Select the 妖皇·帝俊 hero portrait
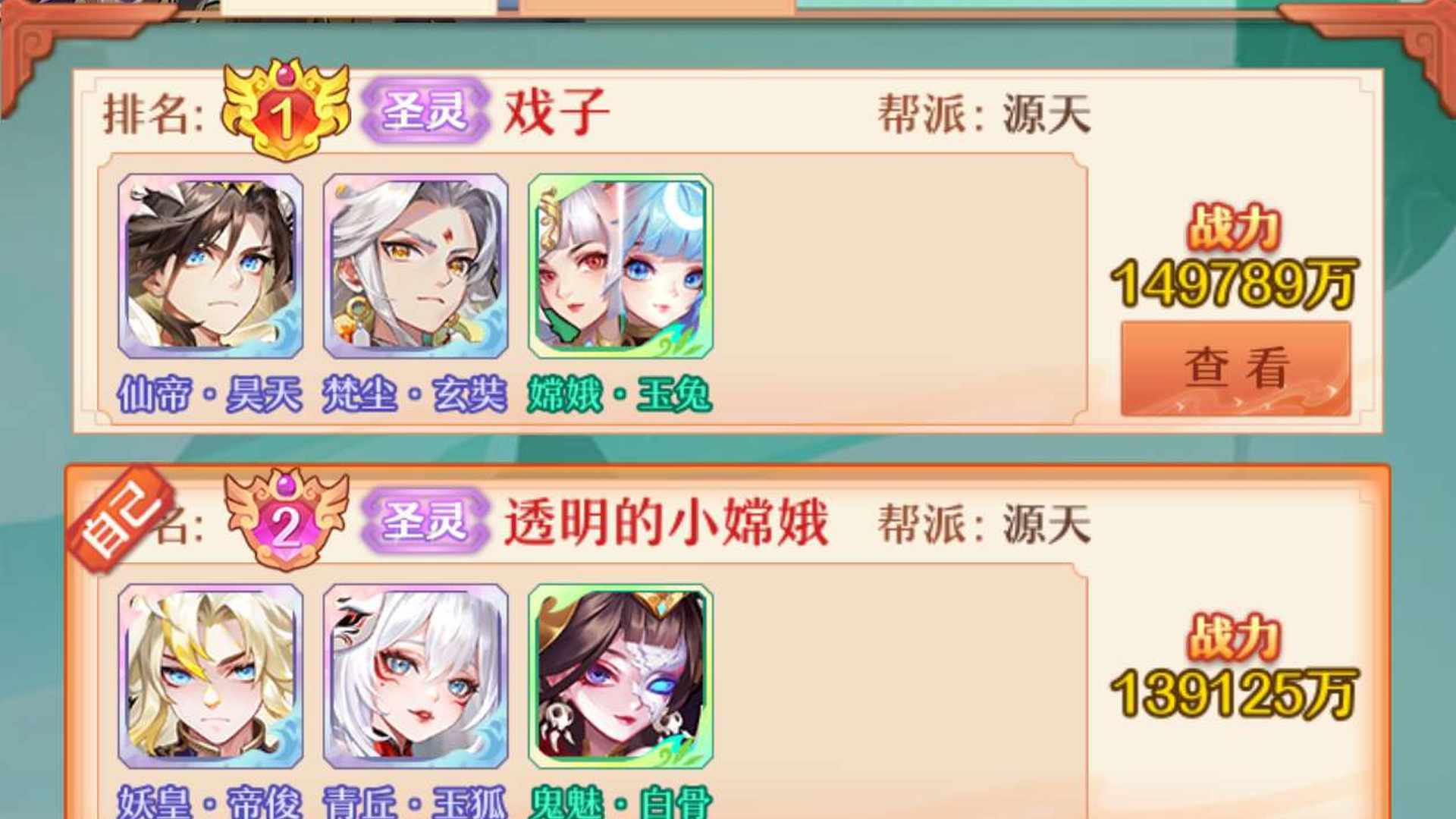Image resolution: width=1456 pixels, height=819 pixels. pos(211,676)
